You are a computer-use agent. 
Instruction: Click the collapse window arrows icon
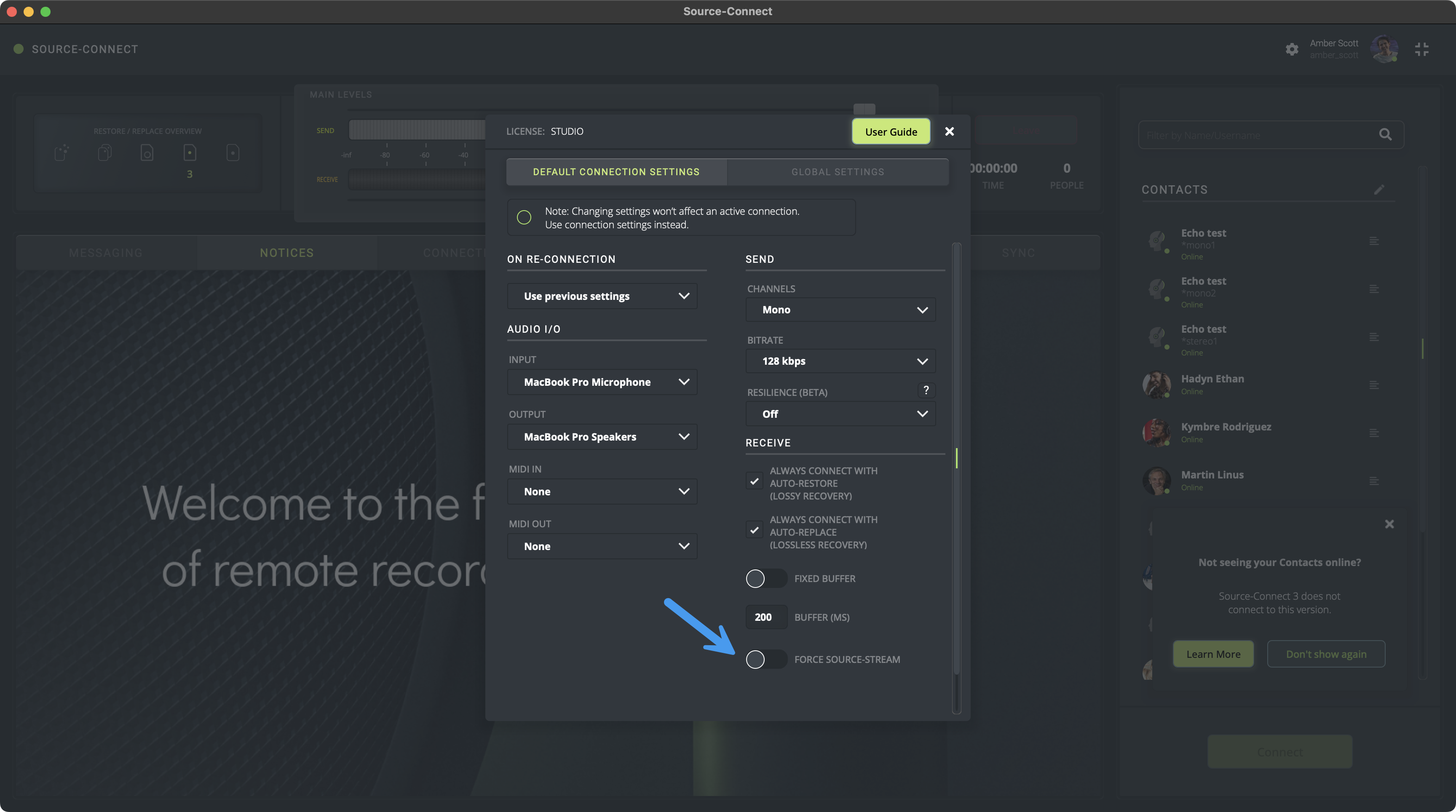pos(1421,49)
